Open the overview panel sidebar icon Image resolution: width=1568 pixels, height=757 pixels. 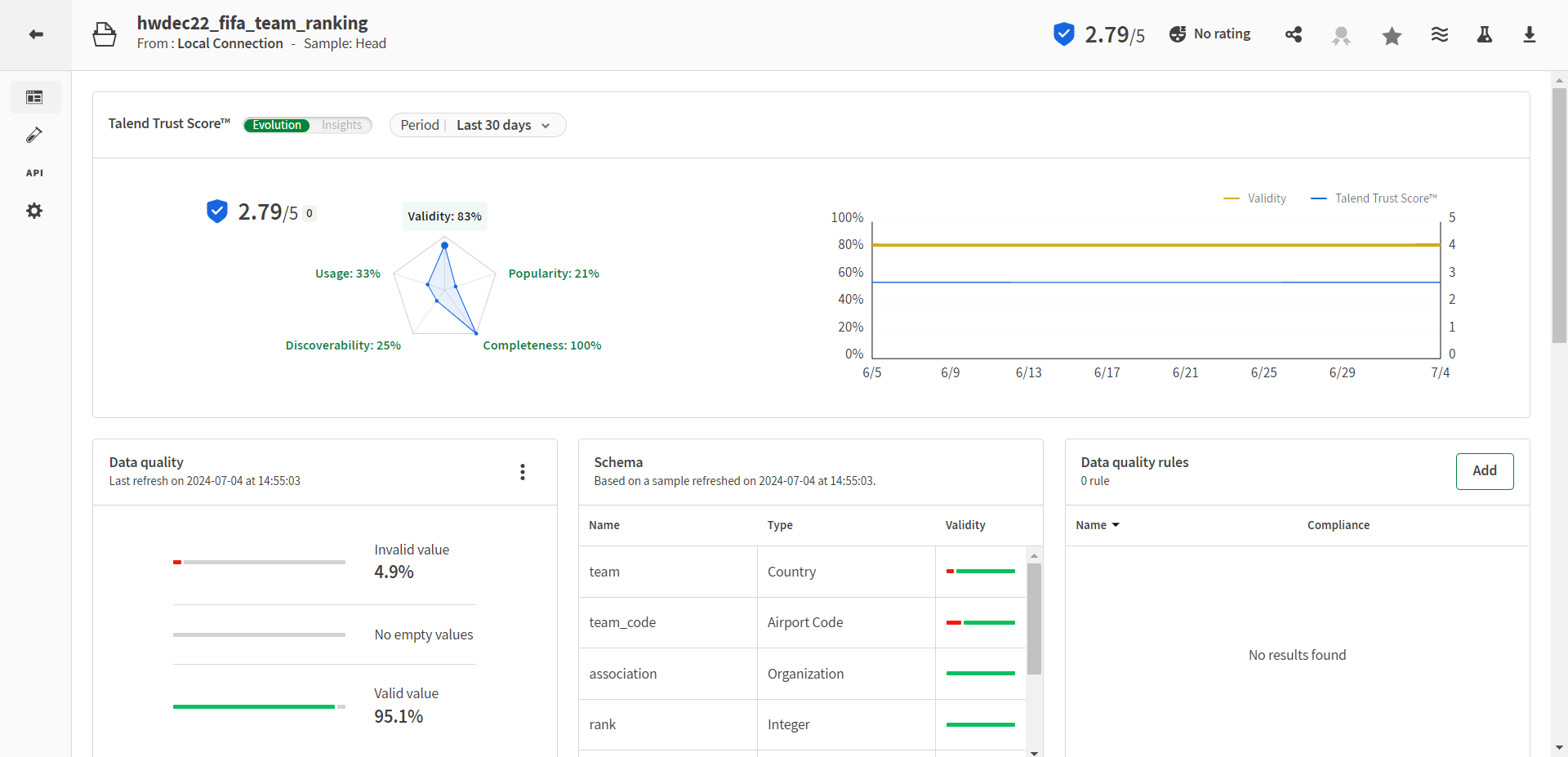click(34, 97)
